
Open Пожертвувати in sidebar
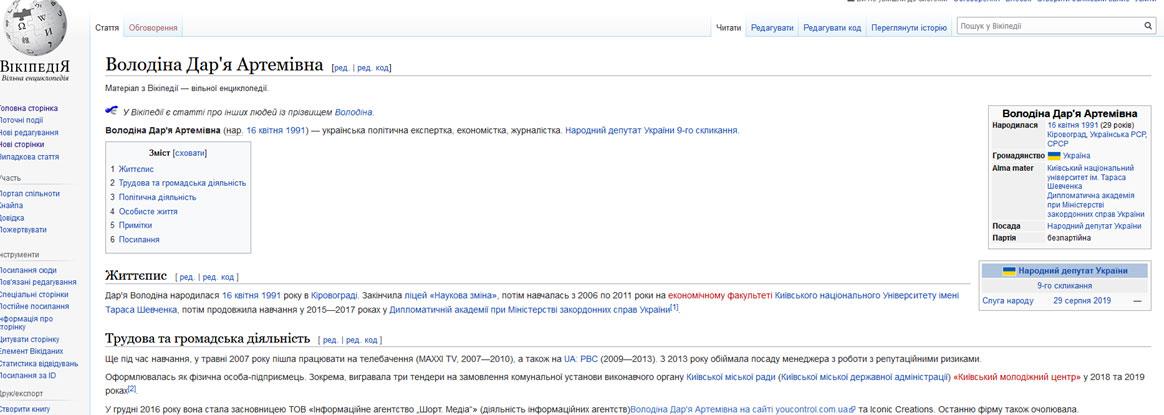[23, 230]
